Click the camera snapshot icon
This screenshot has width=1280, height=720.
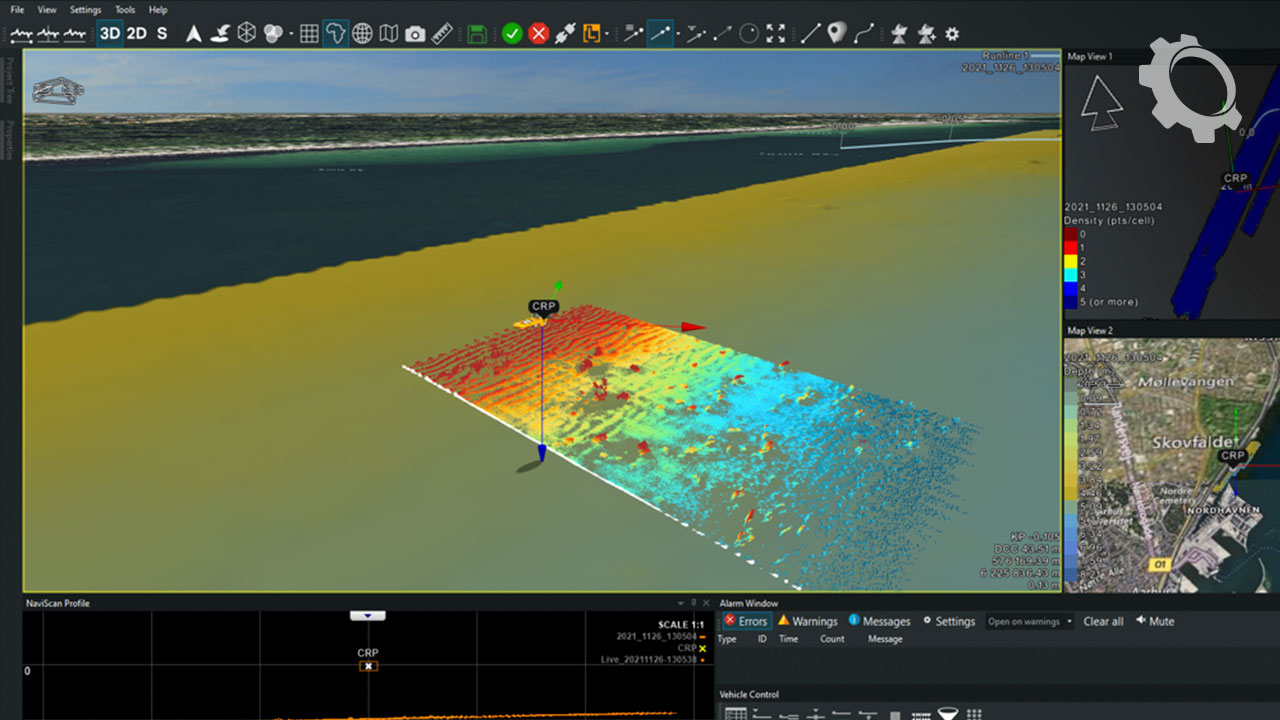click(415, 34)
